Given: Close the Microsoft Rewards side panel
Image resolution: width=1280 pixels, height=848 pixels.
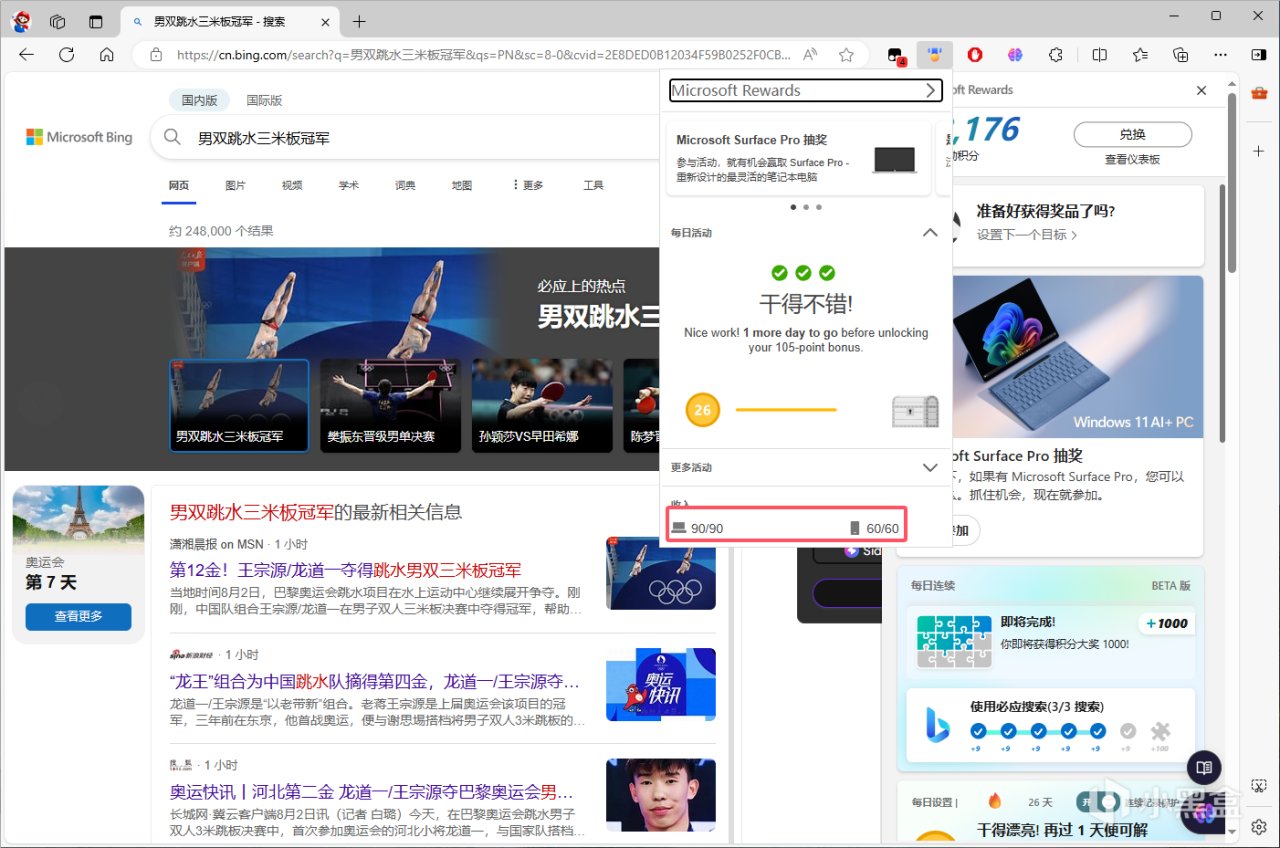Looking at the screenshot, I should (1202, 90).
